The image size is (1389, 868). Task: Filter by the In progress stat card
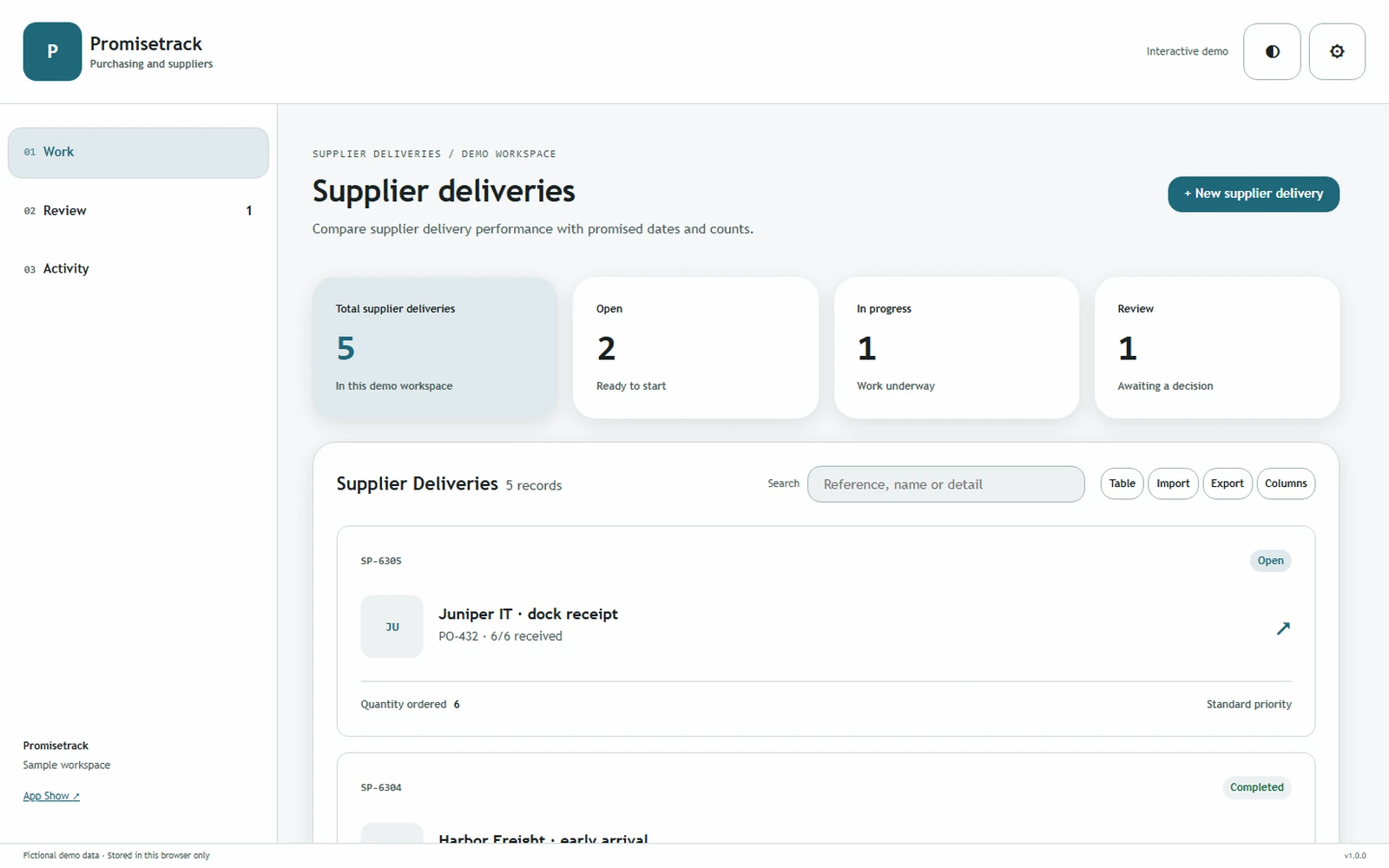click(x=957, y=347)
